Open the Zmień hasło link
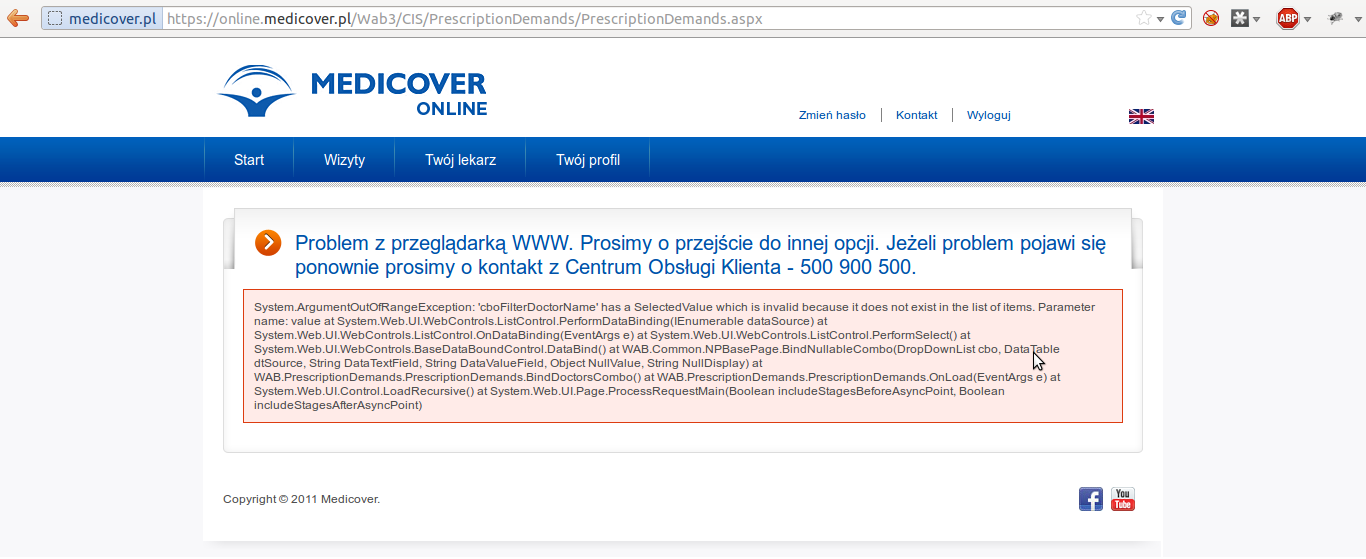 (x=832, y=115)
